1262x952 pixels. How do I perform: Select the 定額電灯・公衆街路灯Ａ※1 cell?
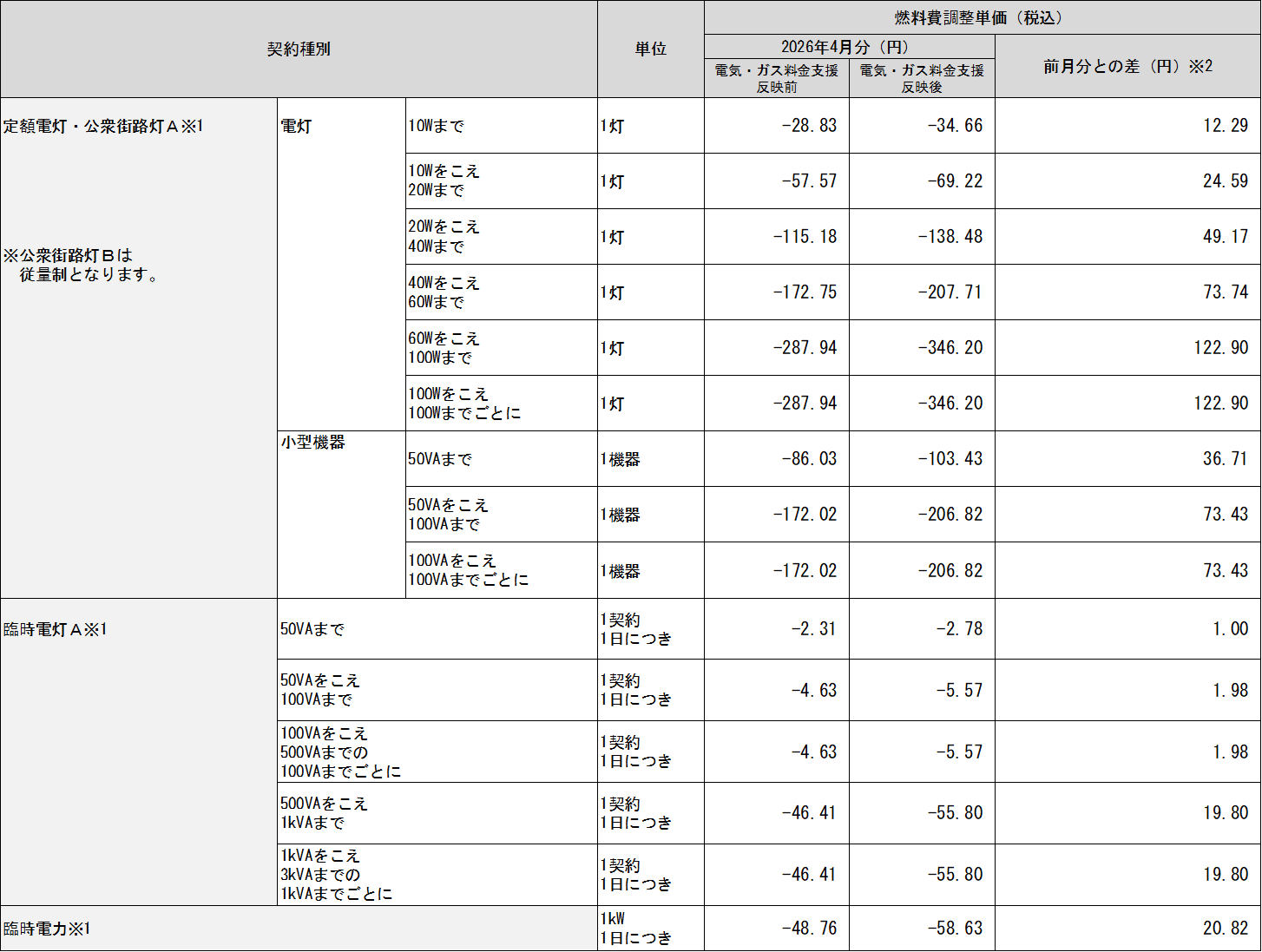(x=104, y=126)
